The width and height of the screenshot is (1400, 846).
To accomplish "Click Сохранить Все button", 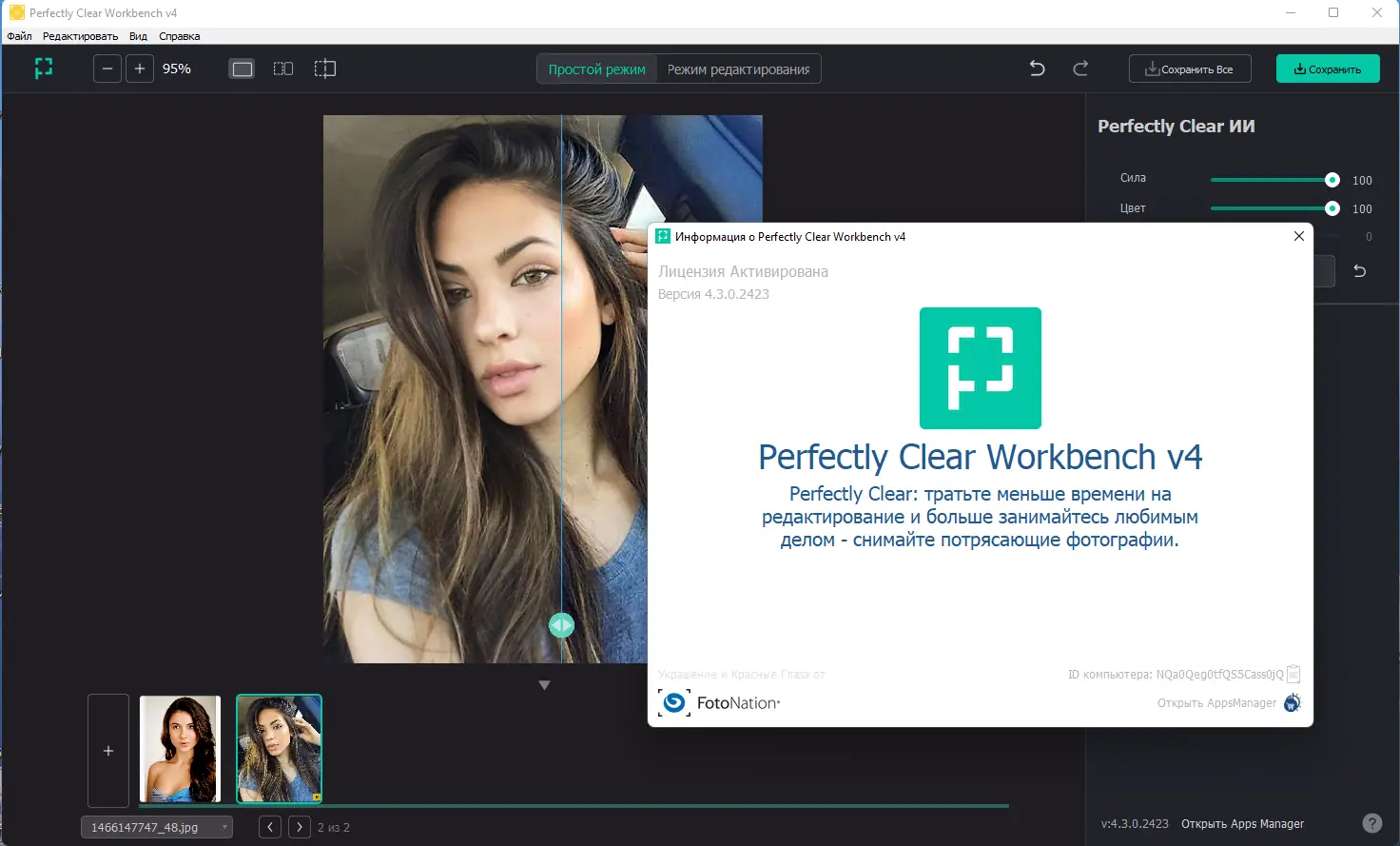I will [x=1190, y=69].
